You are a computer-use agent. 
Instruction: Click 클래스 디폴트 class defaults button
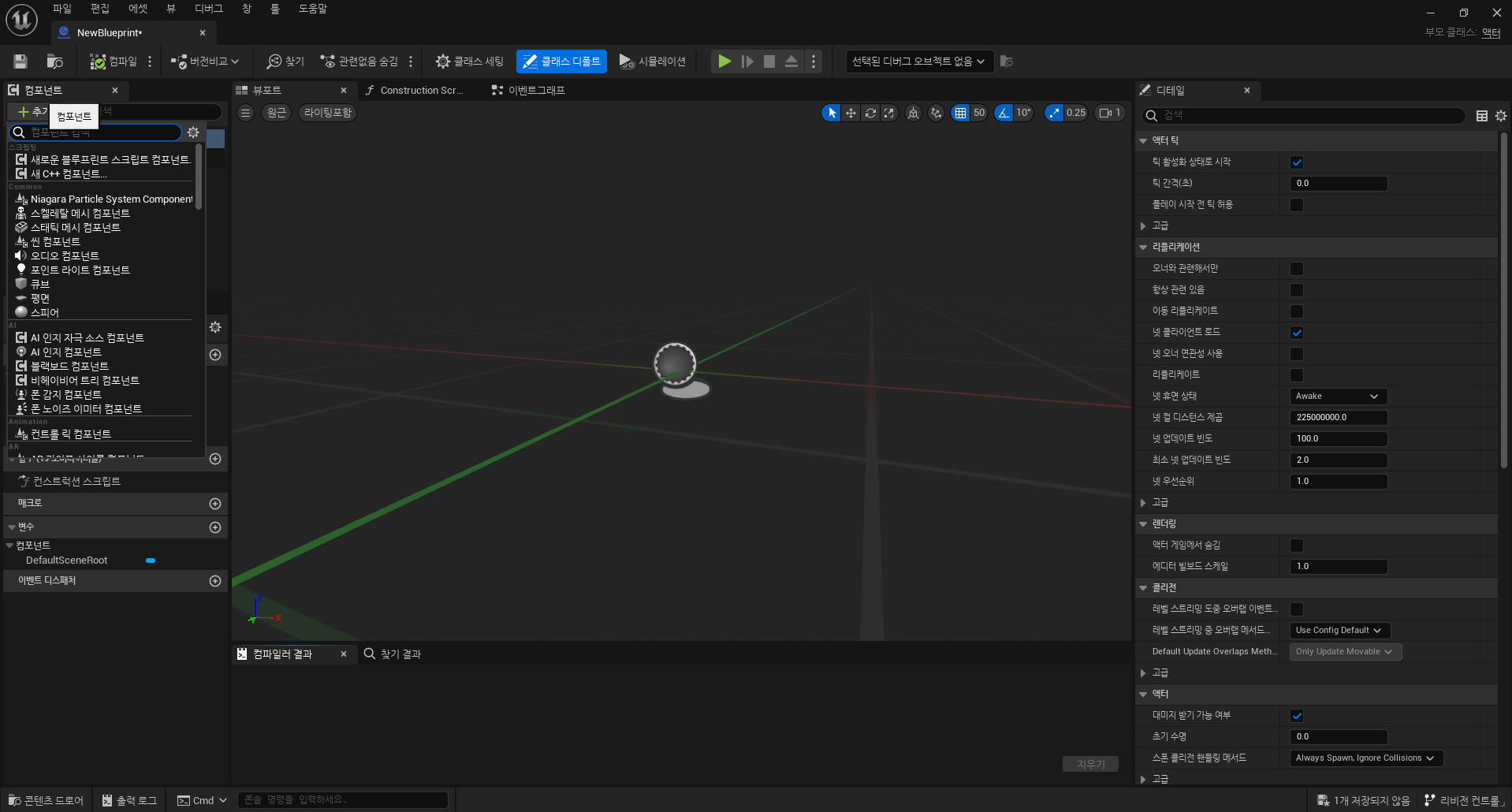point(561,61)
